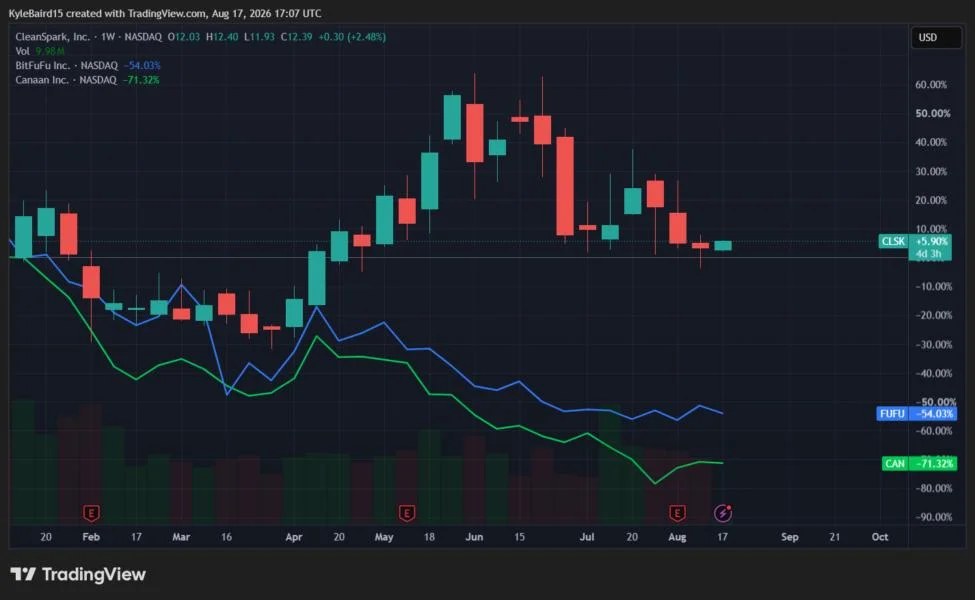Click the high value H12.40
The height and width of the screenshot is (600, 975).
222,37
